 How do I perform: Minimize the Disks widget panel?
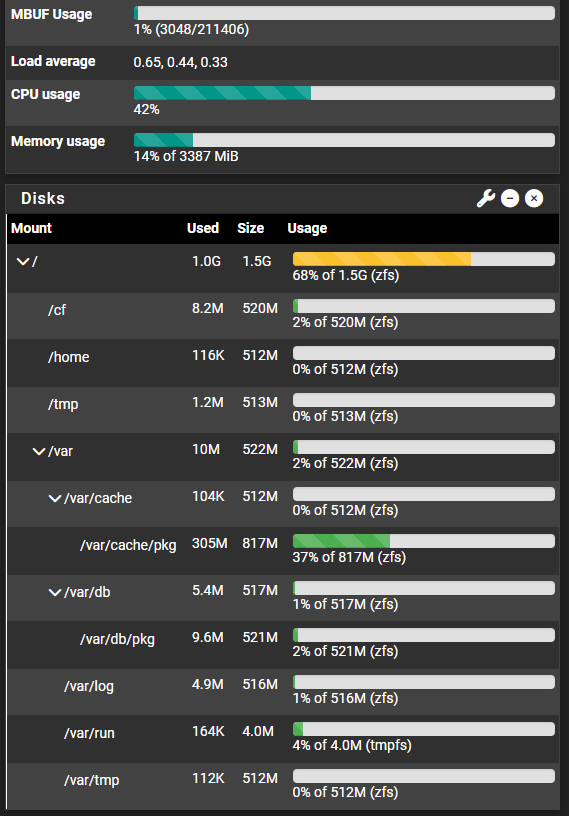[x=510, y=198]
